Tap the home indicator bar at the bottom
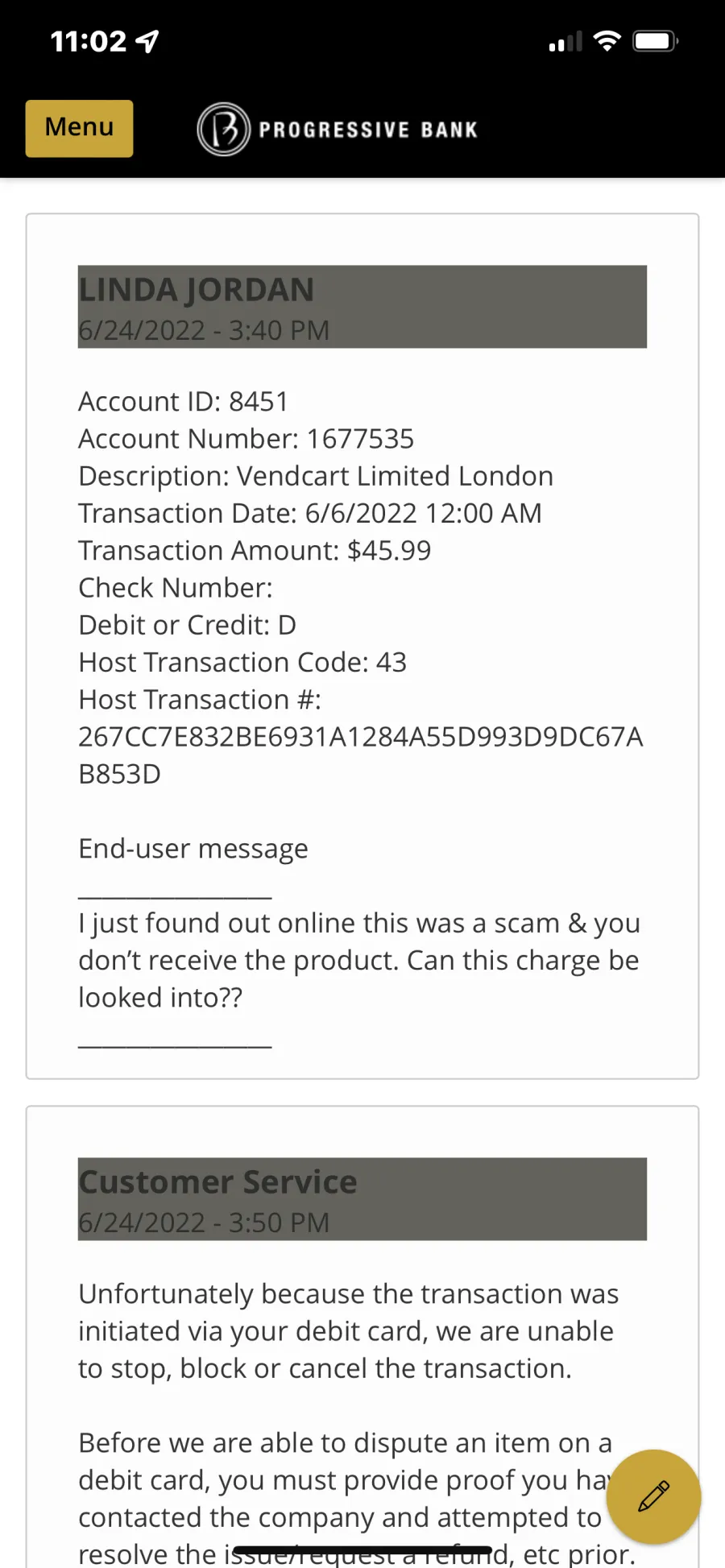This screenshot has height=1568, width=725. 362,1550
